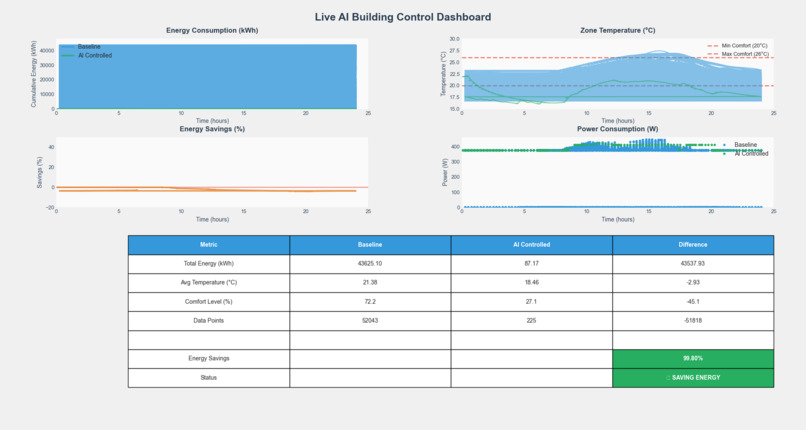Screen dimensions: 806x430
Task: Click the blue baseline area in Energy Consumption chart
Action: point(208,77)
